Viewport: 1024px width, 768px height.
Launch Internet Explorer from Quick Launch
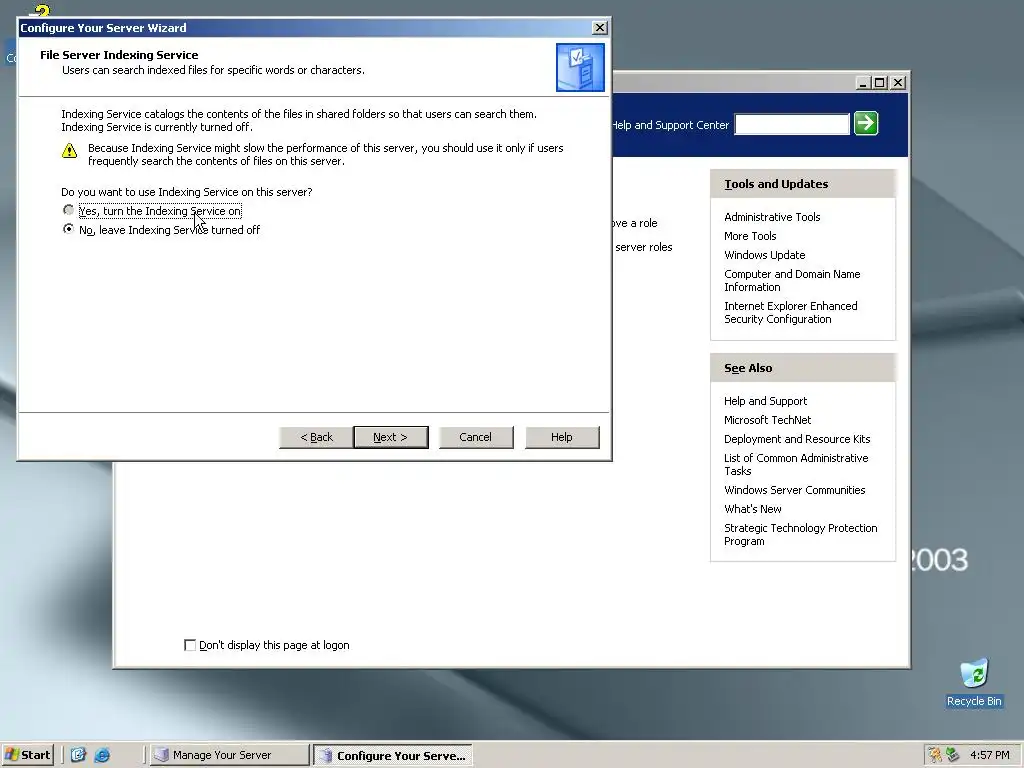(x=102, y=755)
